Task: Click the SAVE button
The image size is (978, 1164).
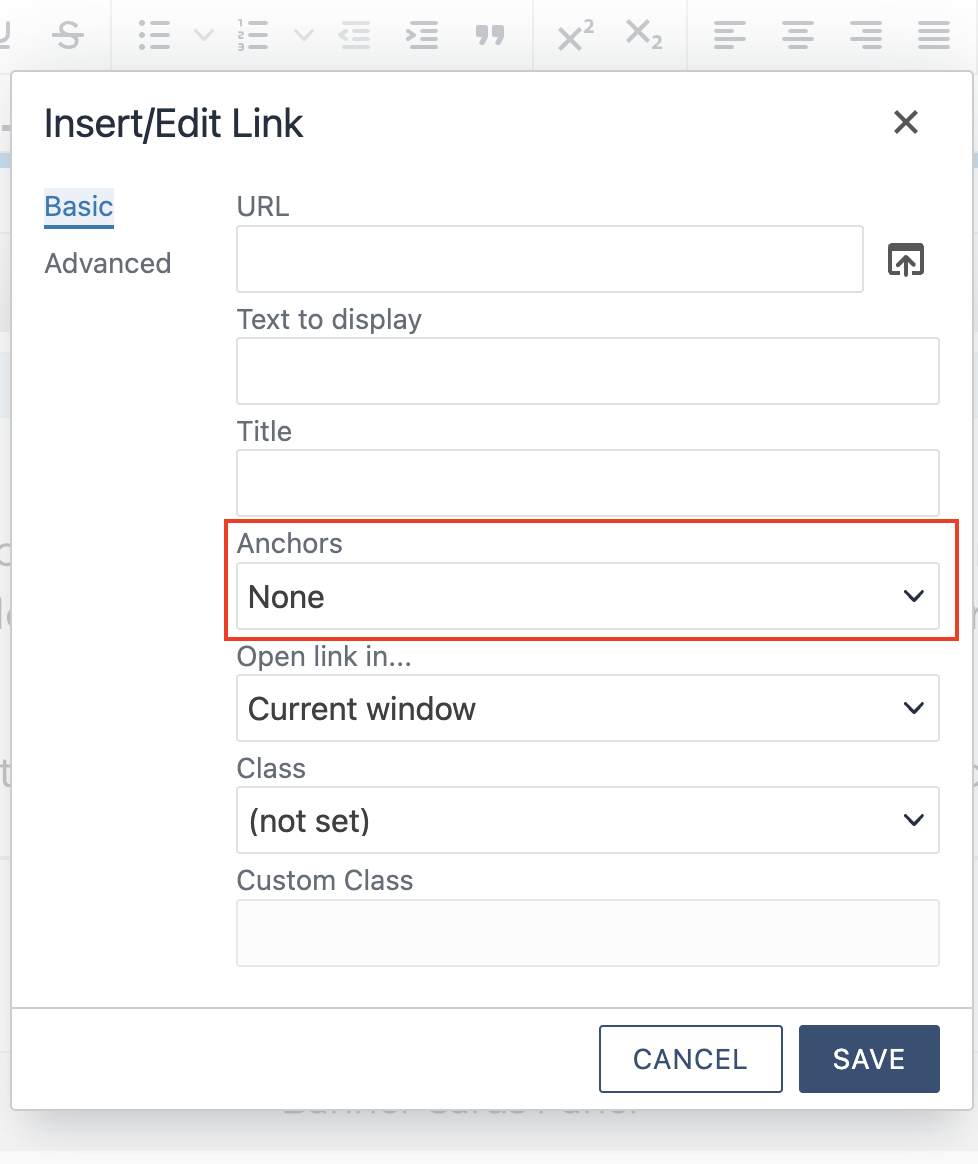Action: tap(868, 1059)
